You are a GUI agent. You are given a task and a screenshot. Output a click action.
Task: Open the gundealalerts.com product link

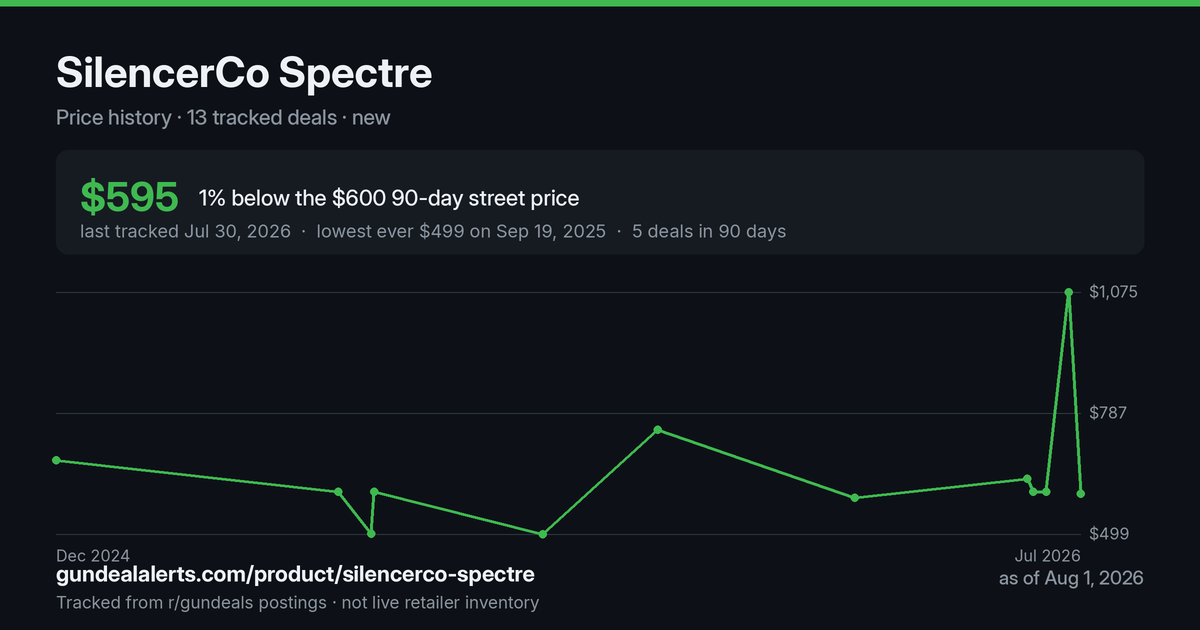coord(295,575)
